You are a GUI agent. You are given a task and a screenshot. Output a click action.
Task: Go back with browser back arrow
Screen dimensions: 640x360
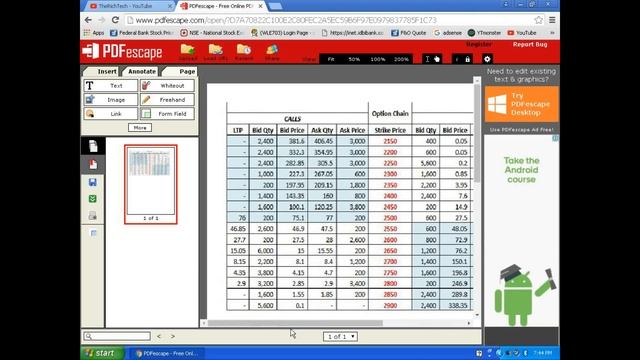88,20
